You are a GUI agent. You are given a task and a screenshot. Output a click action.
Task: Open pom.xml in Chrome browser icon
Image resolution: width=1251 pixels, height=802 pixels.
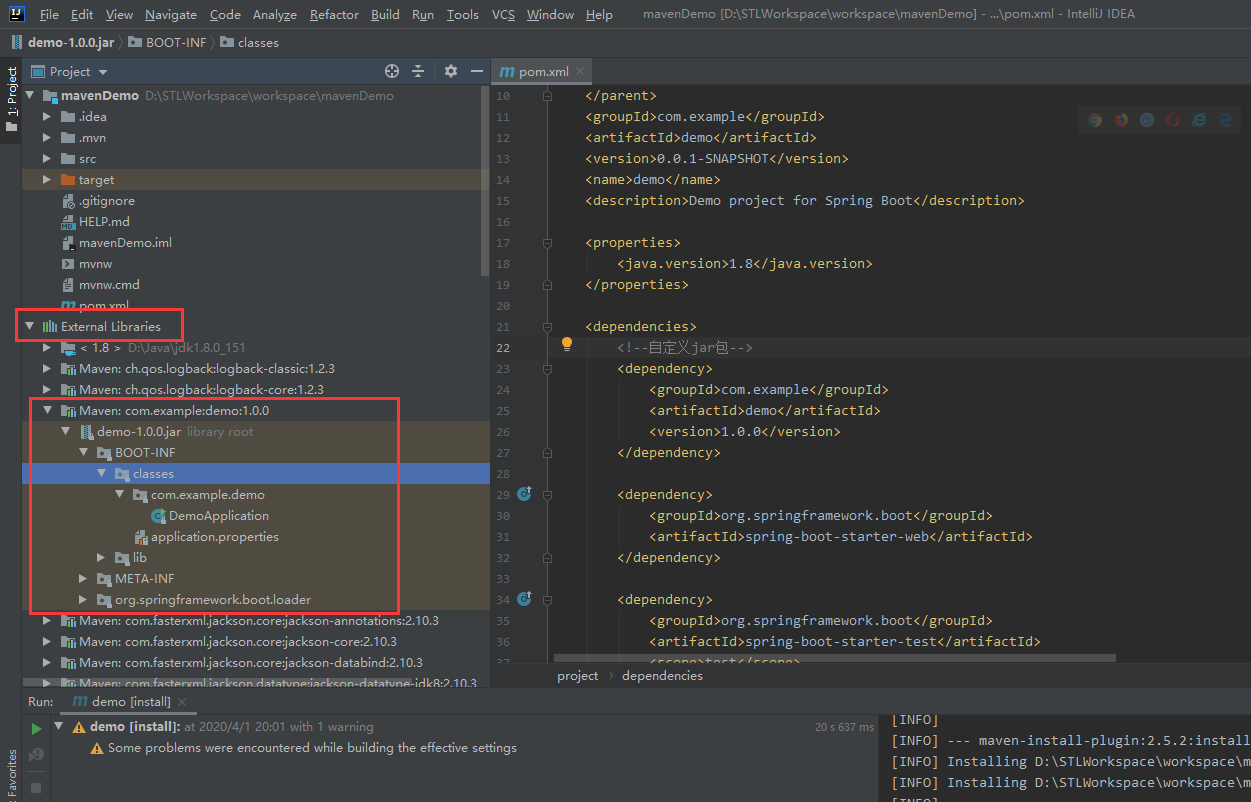point(1095,120)
